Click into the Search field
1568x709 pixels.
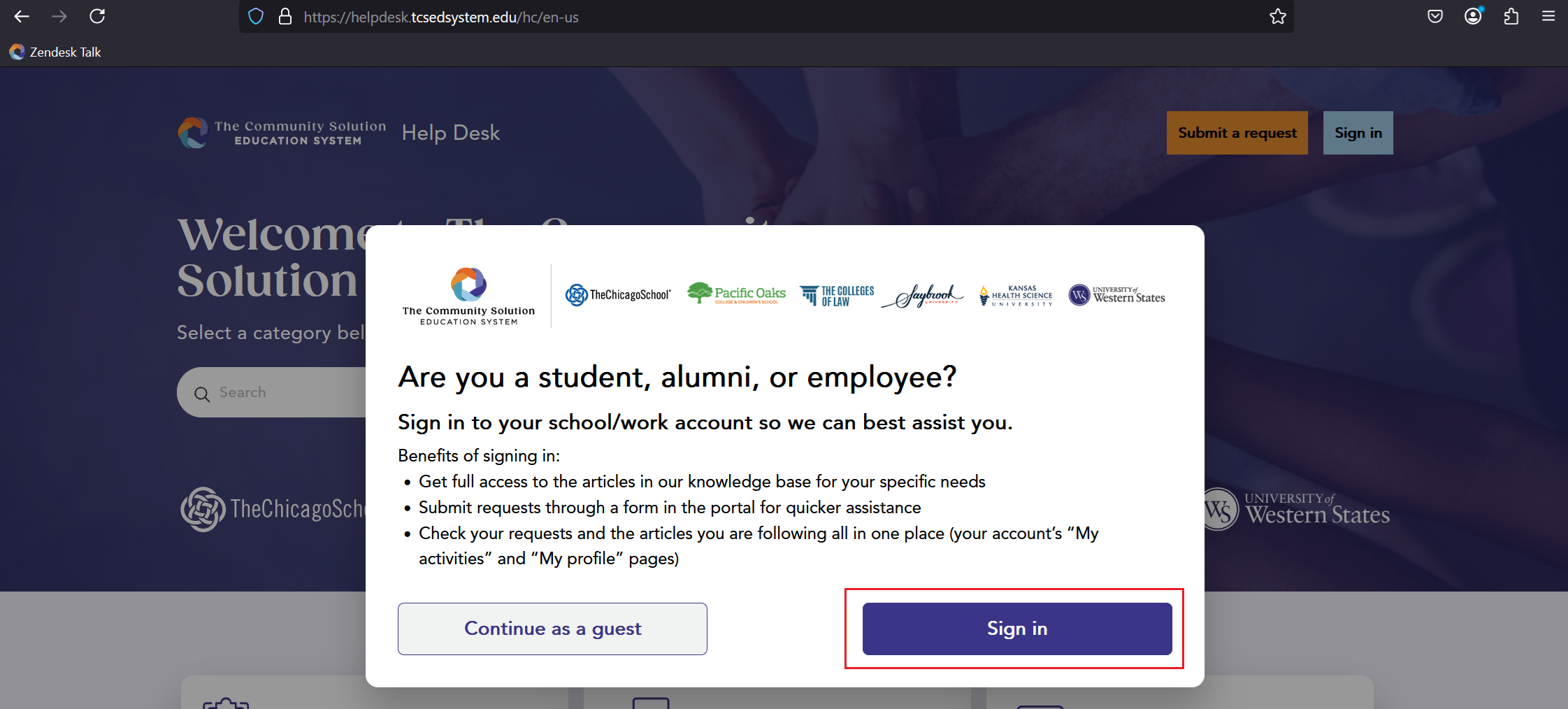[x=273, y=392]
